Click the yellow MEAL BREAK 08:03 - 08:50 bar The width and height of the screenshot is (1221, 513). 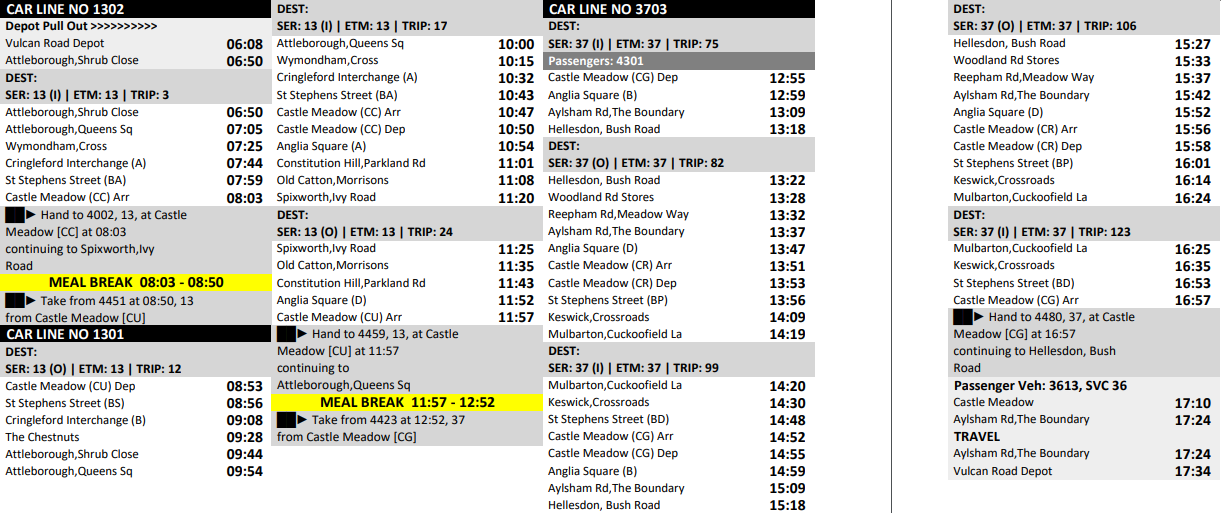coord(136,283)
